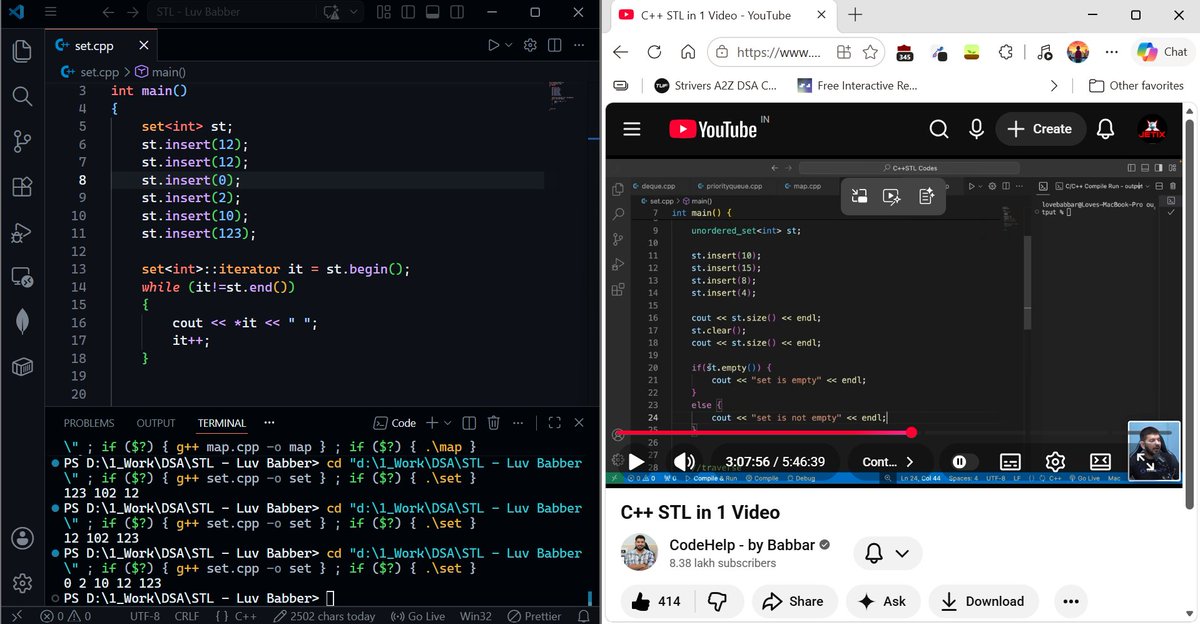1200x624 pixels.
Task: Open the new terminal launch profile dropdown
Action: (447, 423)
